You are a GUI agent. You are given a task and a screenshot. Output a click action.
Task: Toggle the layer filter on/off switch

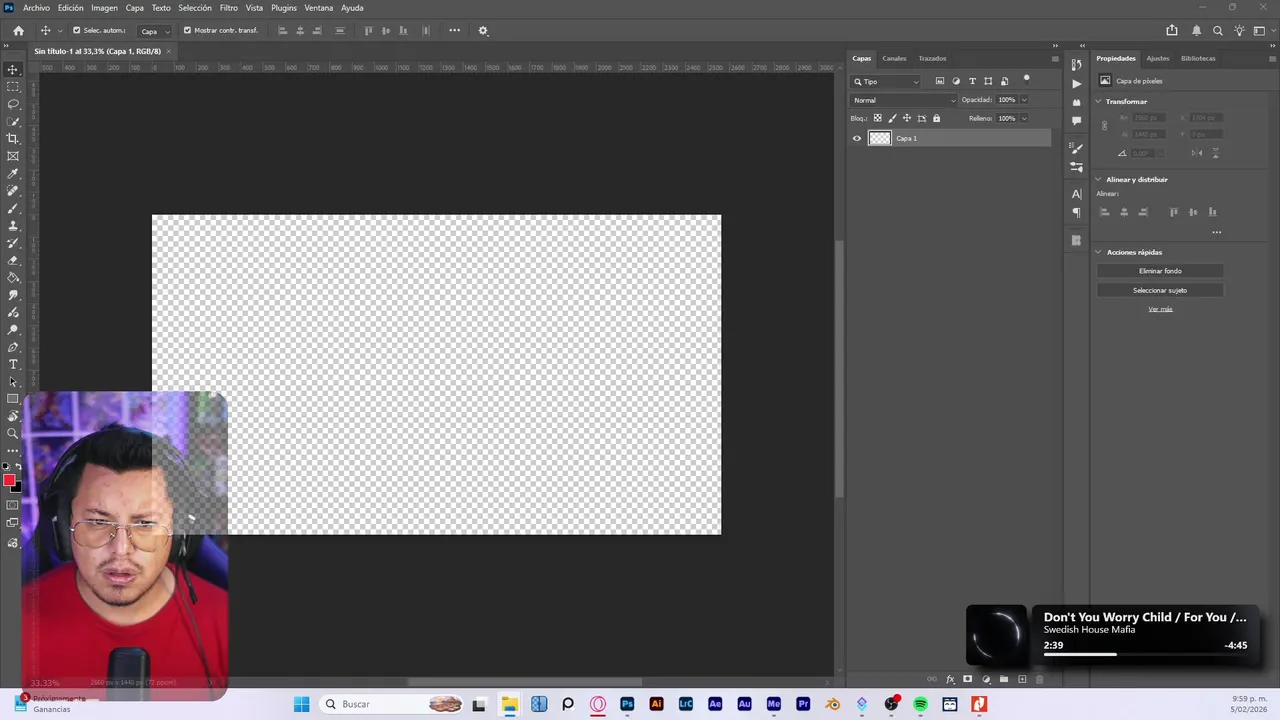[x=1026, y=79]
